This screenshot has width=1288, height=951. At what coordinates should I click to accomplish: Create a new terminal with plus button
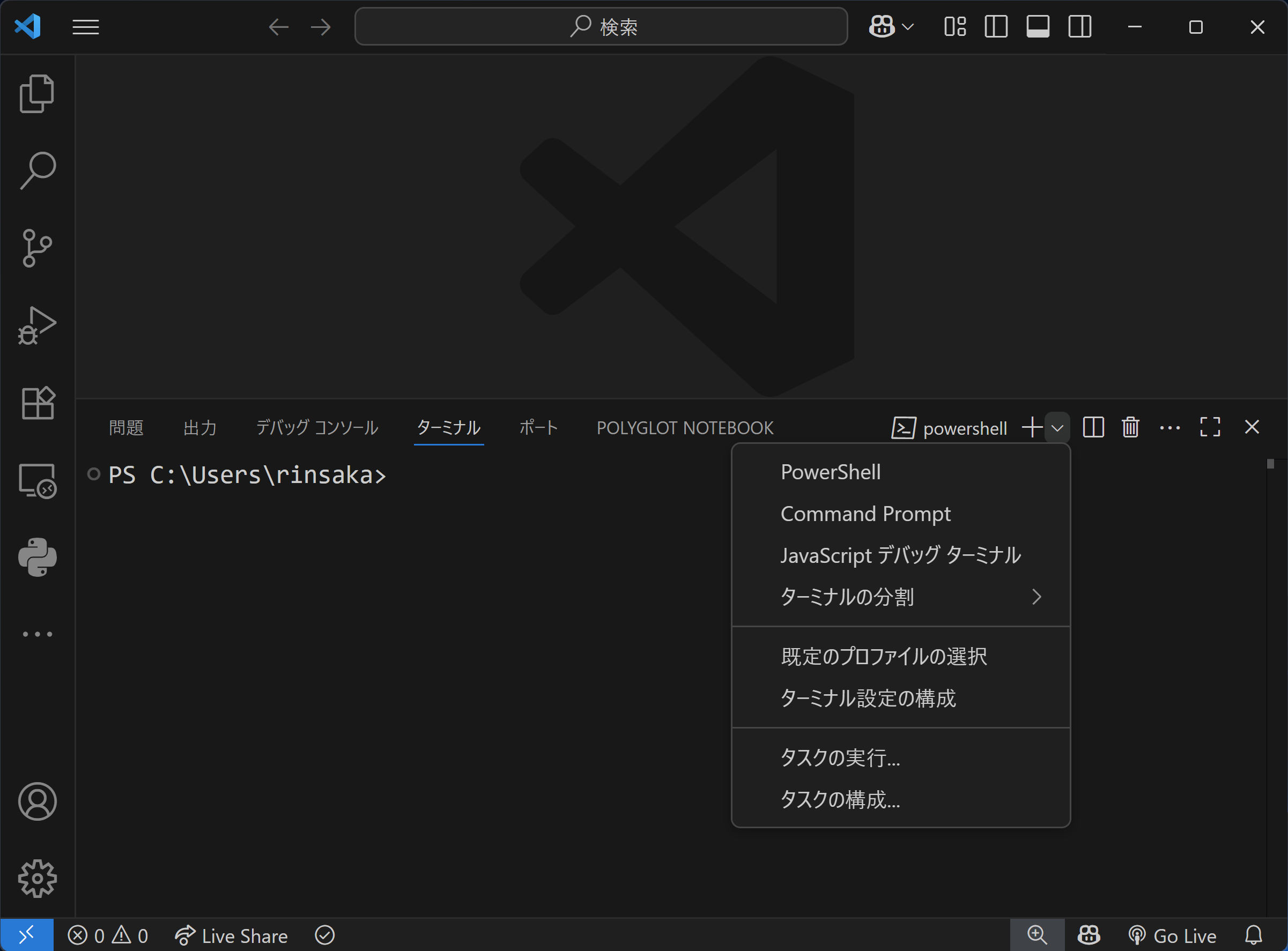1032,427
